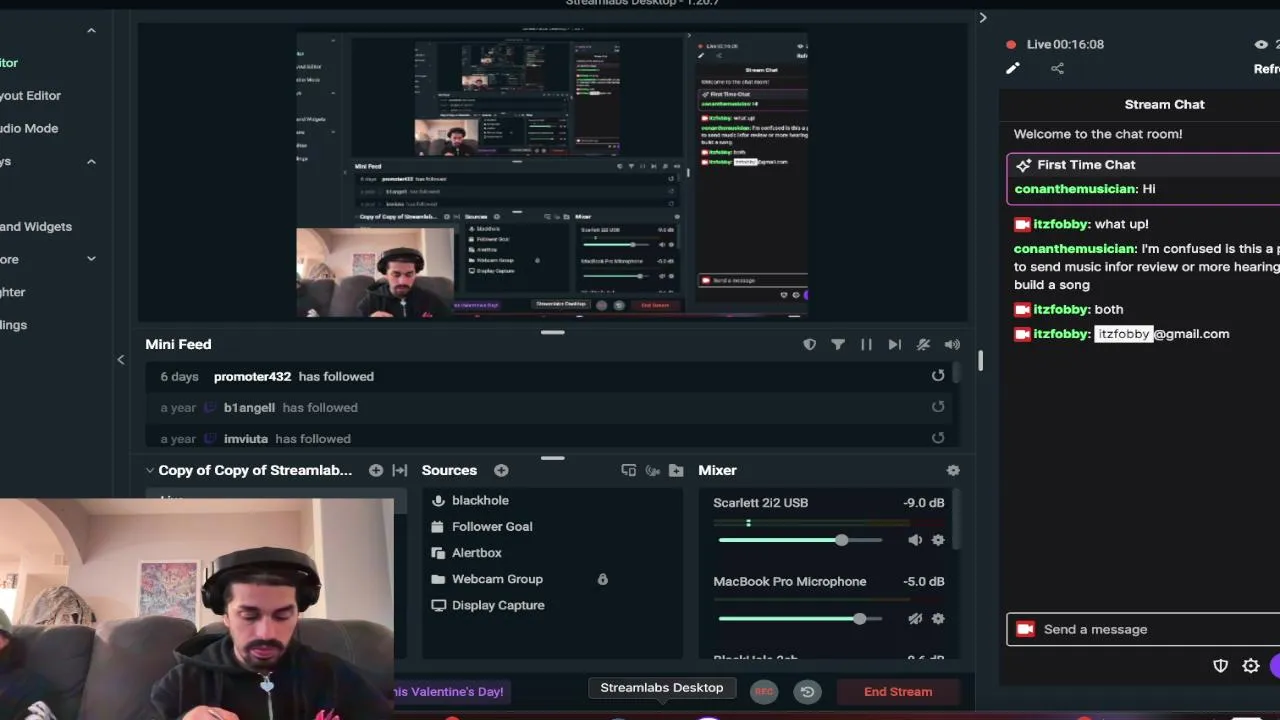Click the Mini Feed safe mode shield icon
The height and width of the screenshot is (720, 1280).
[x=809, y=344]
